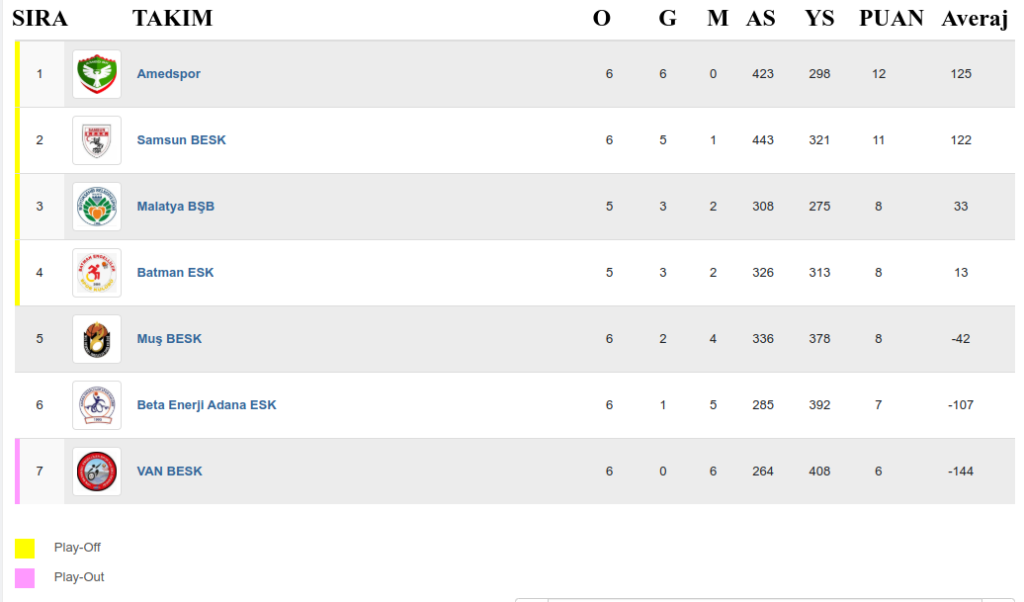Click the pink Play-Out legend swatch
The image size is (1024, 602).
tap(25, 577)
